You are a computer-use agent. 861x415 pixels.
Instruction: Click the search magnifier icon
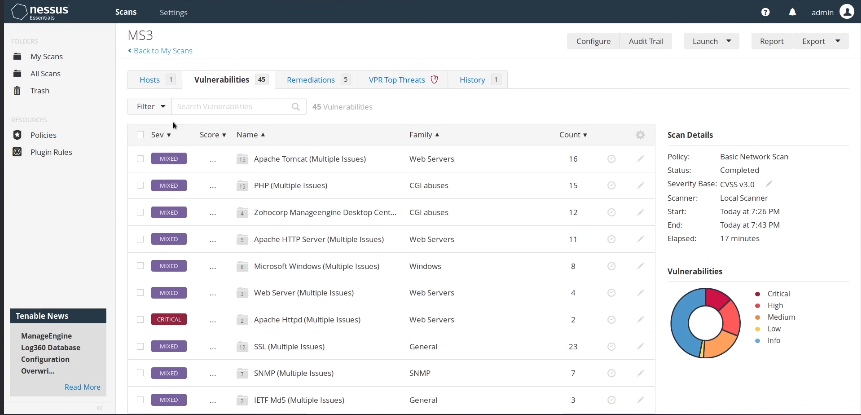coord(296,106)
